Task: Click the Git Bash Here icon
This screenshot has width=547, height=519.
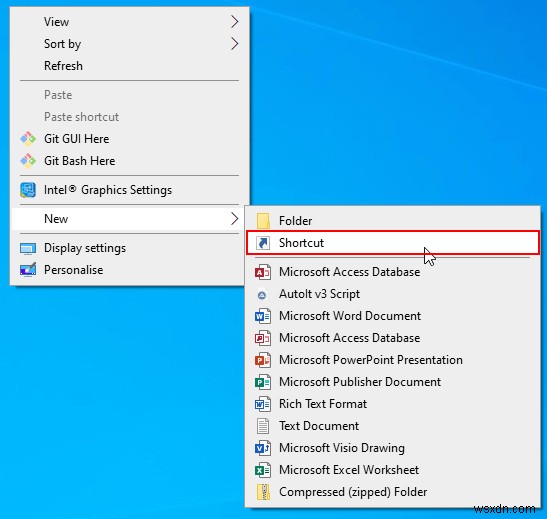Action: pos(28,161)
